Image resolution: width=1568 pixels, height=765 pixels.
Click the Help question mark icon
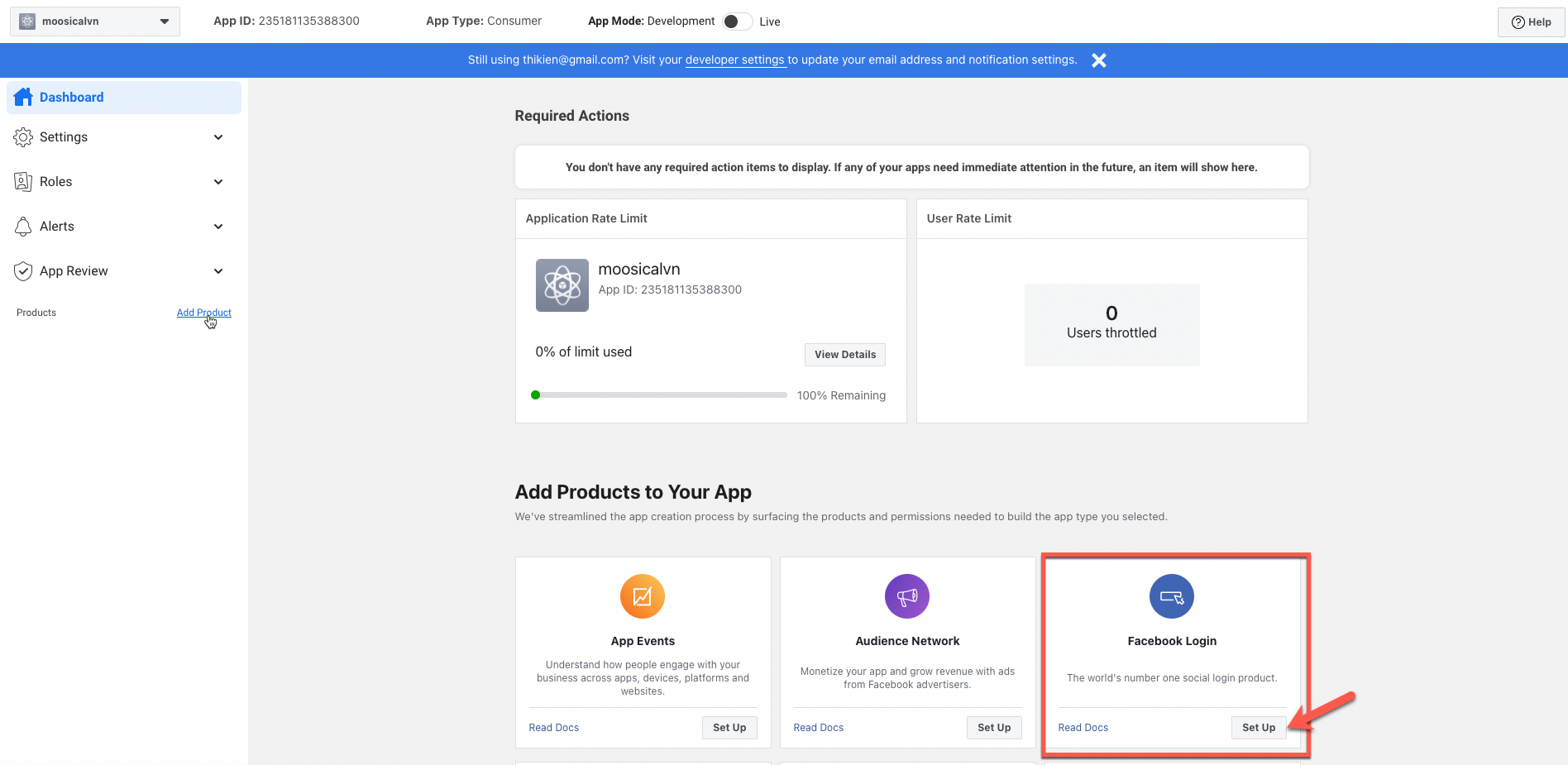pyautogui.click(x=1518, y=22)
